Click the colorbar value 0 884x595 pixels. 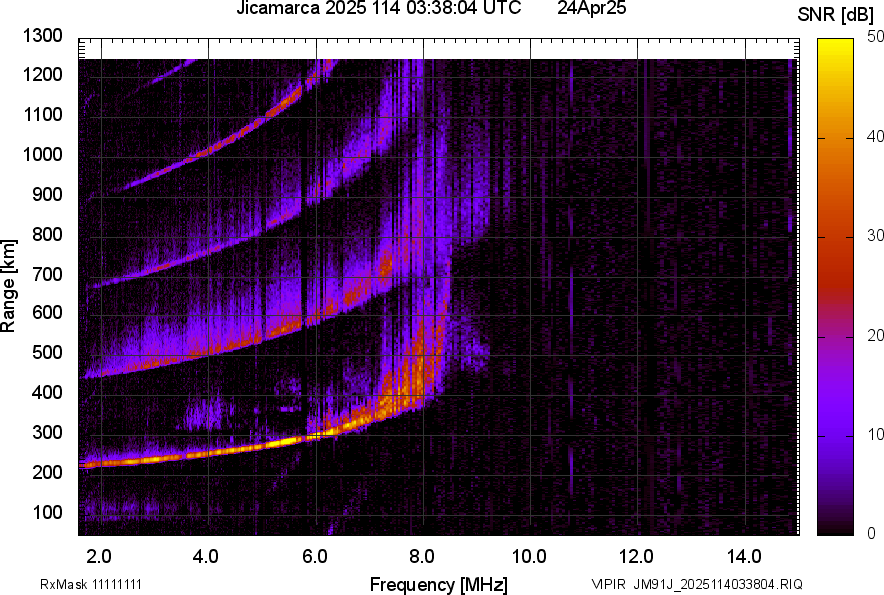click(872, 533)
